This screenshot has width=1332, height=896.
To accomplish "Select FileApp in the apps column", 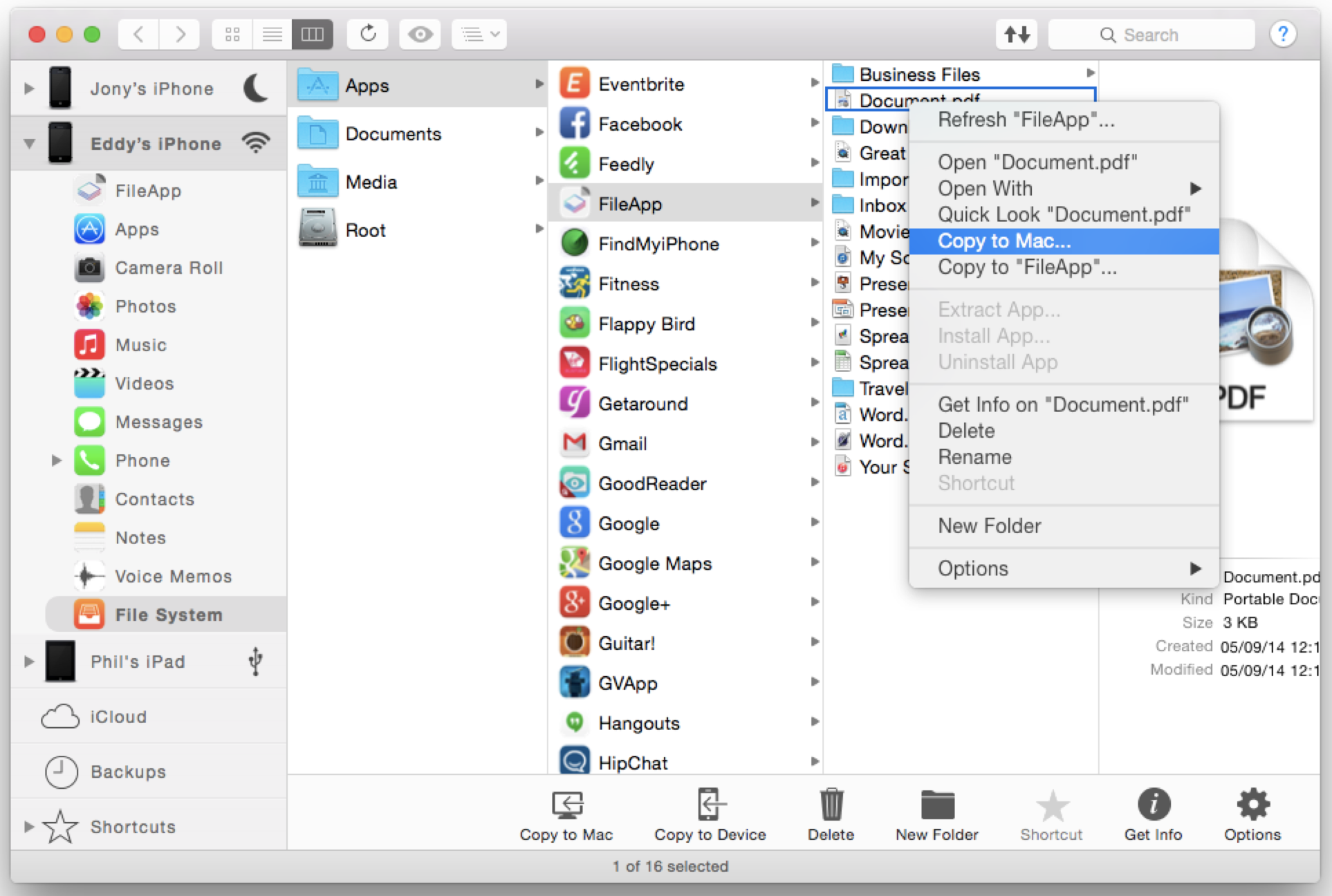I will [x=684, y=203].
